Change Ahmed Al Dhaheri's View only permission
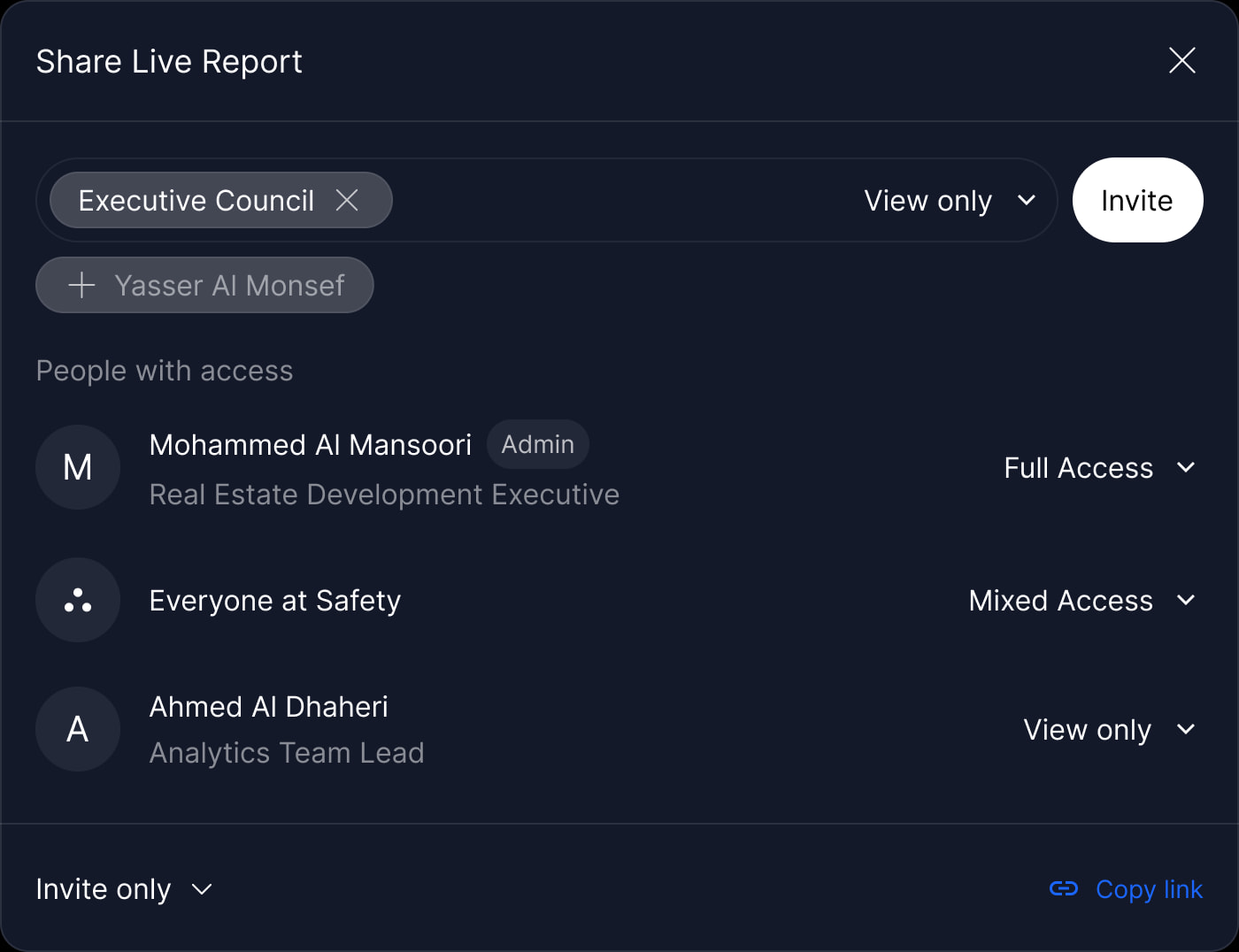1239x952 pixels. tap(1110, 729)
